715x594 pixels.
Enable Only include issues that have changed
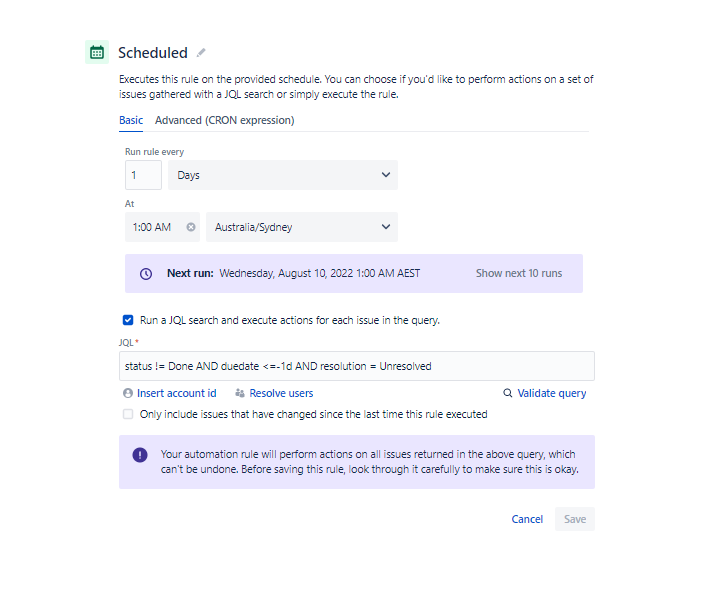coord(128,414)
